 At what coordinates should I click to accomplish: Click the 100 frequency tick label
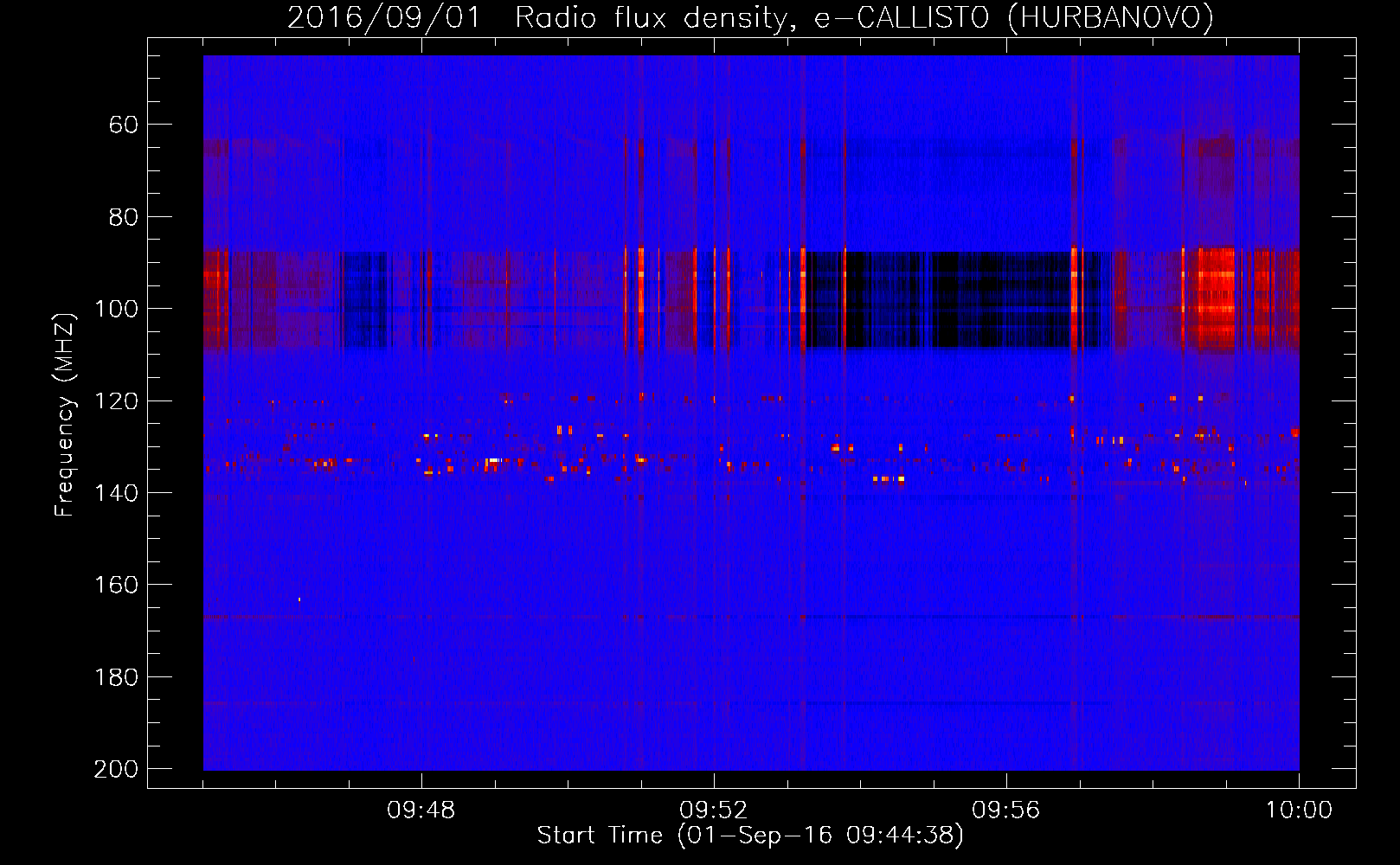tap(116, 309)
